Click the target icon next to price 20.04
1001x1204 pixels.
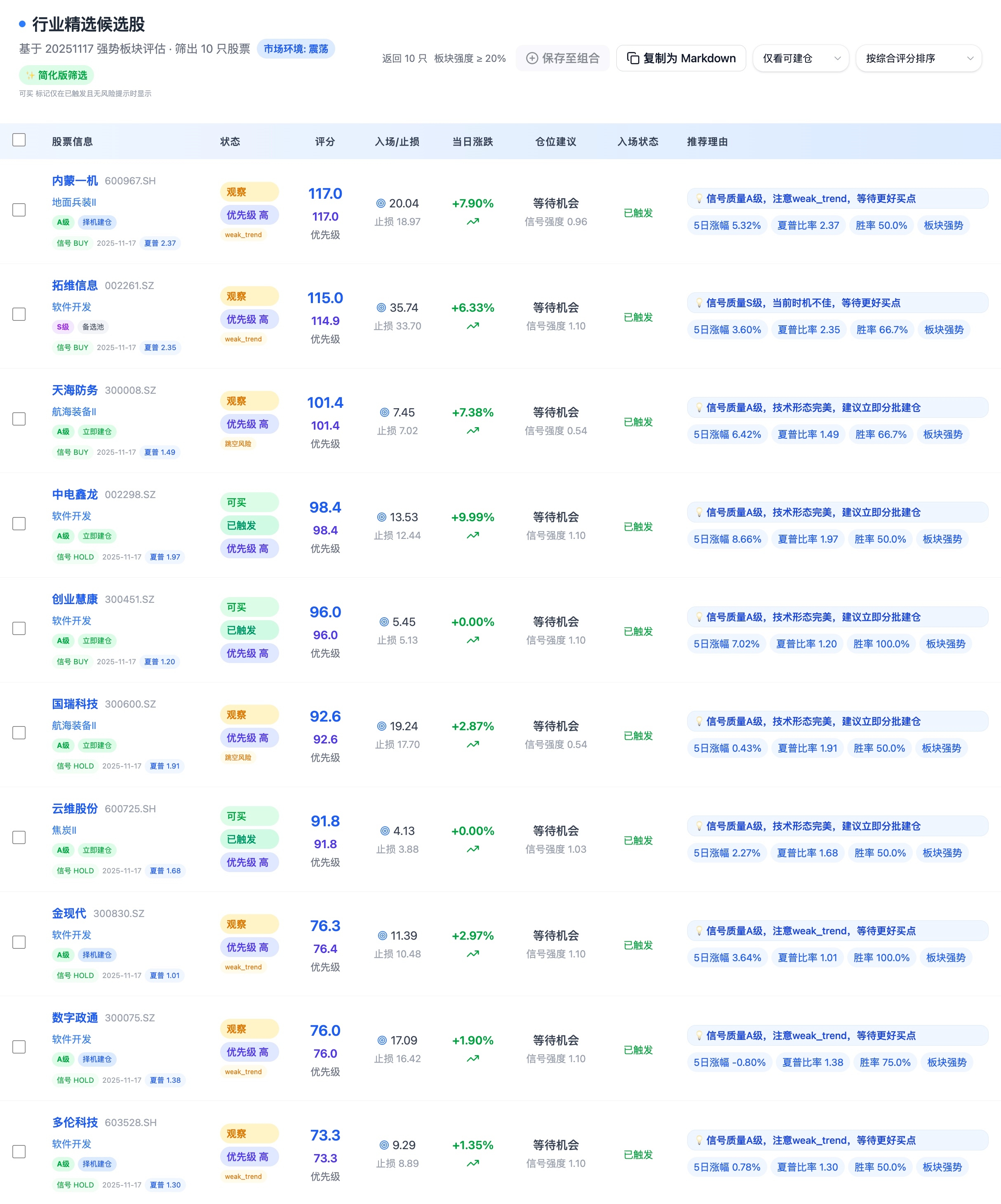[381, 204]
